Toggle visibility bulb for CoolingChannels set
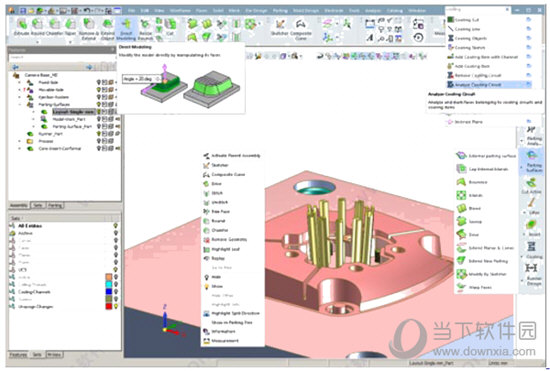 pyautogui.click(x=115, y=292)
